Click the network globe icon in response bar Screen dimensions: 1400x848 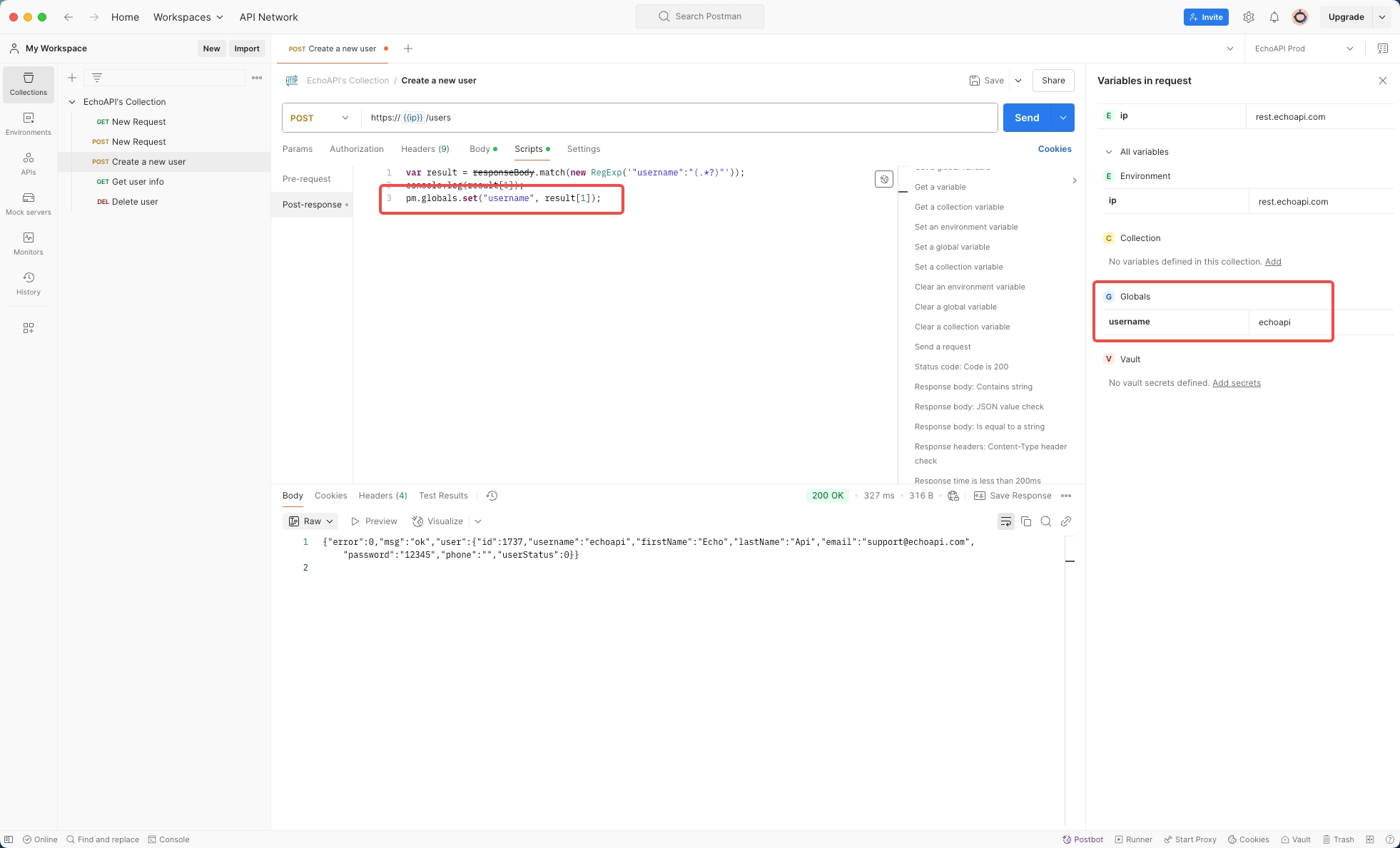pos(953,496)
